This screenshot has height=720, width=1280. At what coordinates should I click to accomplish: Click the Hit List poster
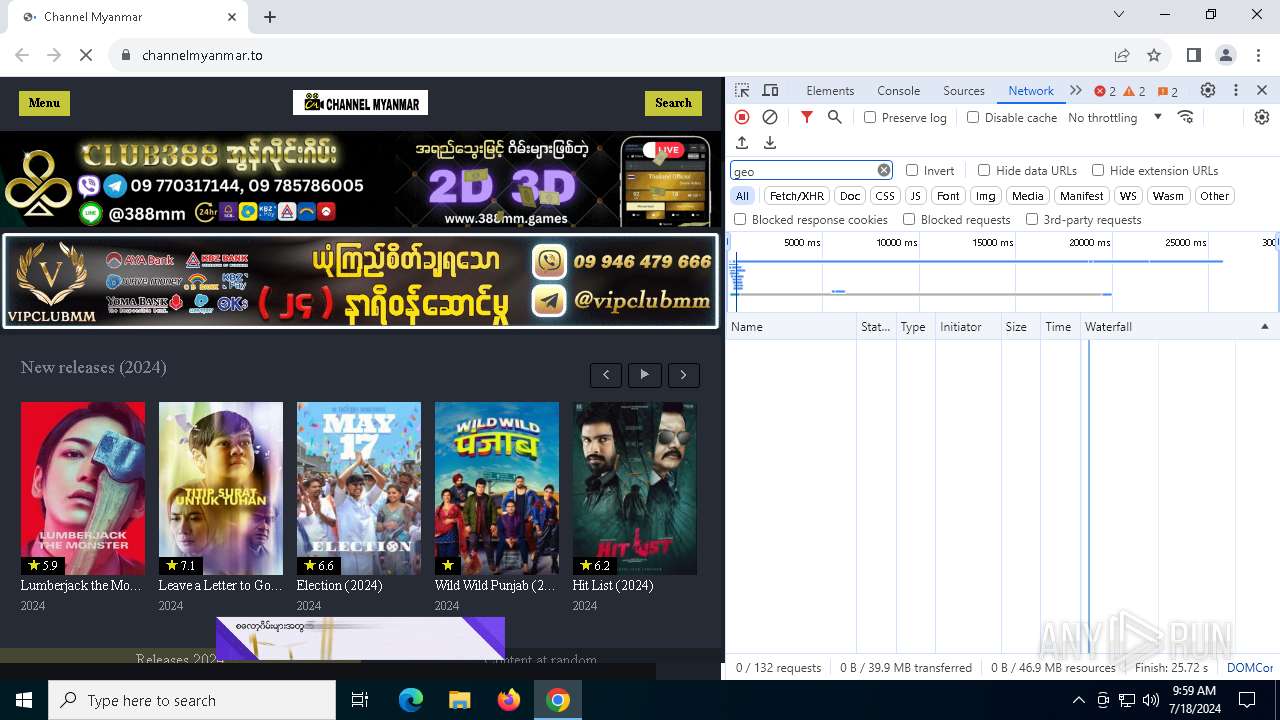coord(635,488)
